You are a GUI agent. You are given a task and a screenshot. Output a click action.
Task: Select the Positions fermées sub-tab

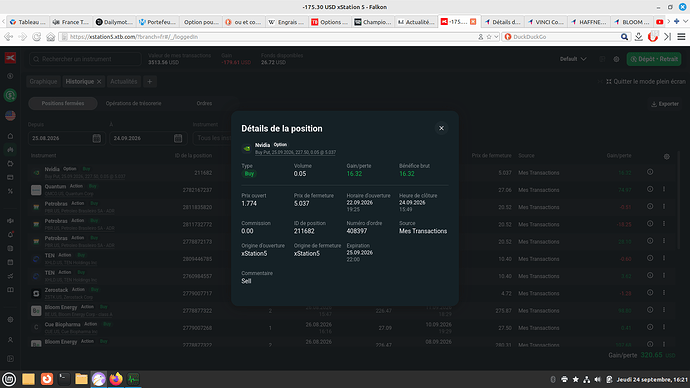tap(63, 103)
